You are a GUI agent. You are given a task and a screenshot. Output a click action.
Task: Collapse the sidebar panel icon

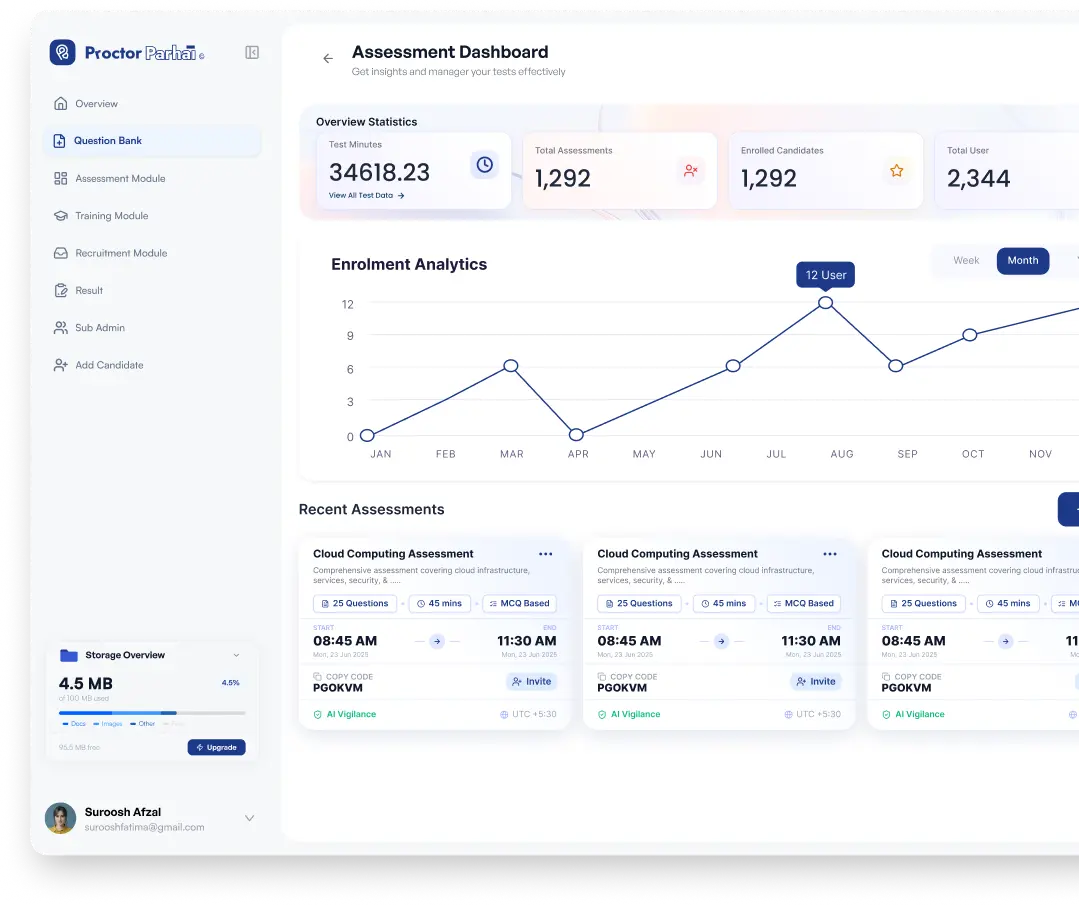[x=252, y=52]
